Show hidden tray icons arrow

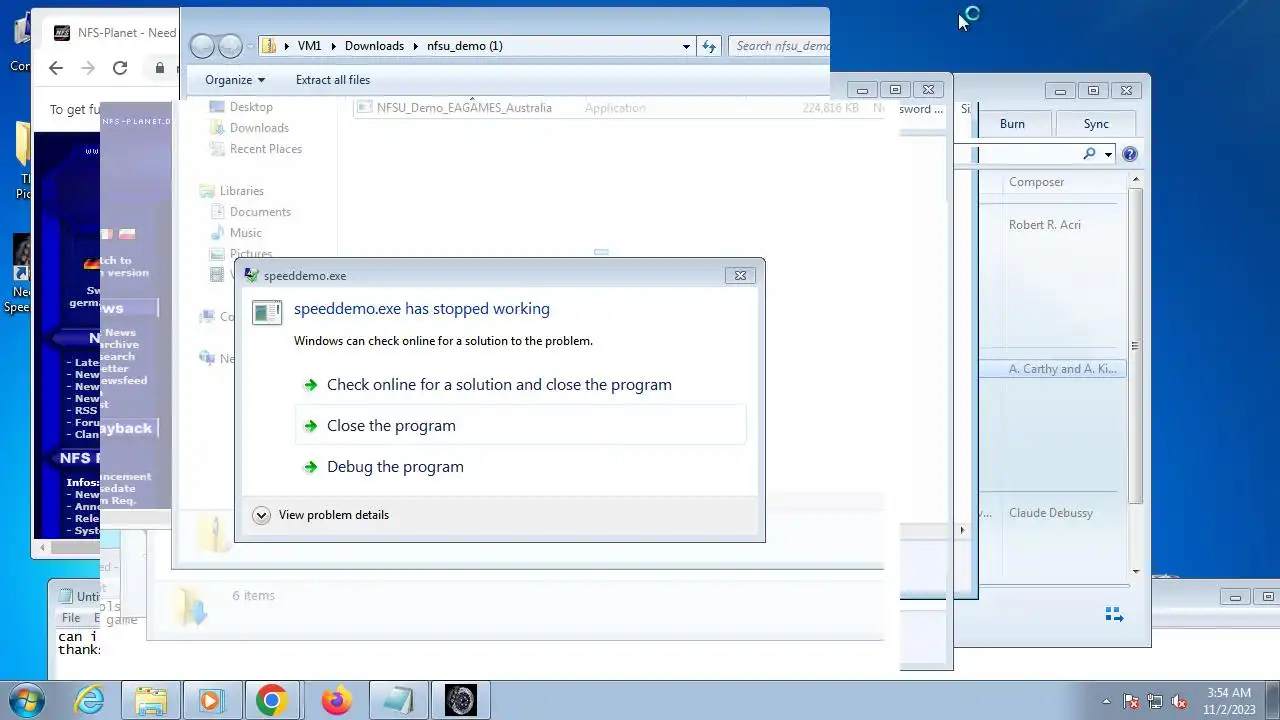[1106, 702]
